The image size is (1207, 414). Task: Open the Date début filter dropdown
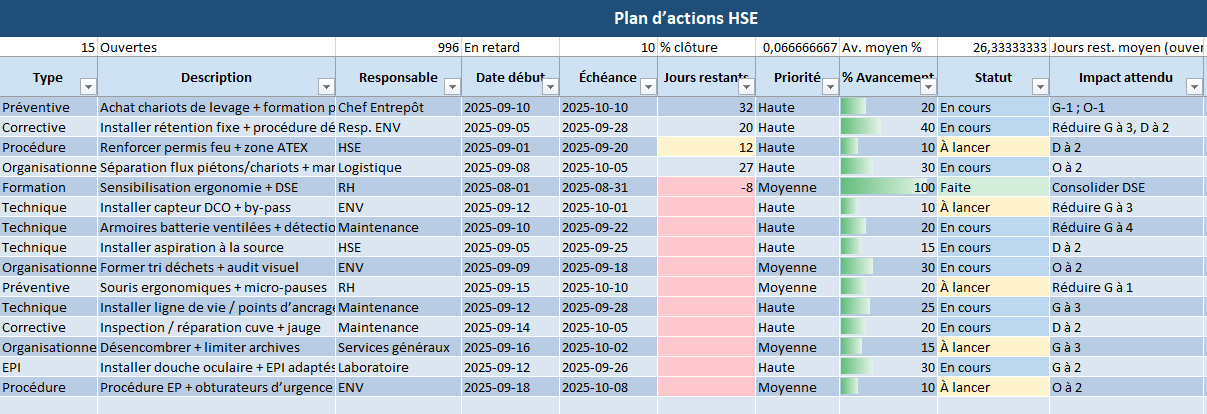pyautogui.click(x=549, y=86)
